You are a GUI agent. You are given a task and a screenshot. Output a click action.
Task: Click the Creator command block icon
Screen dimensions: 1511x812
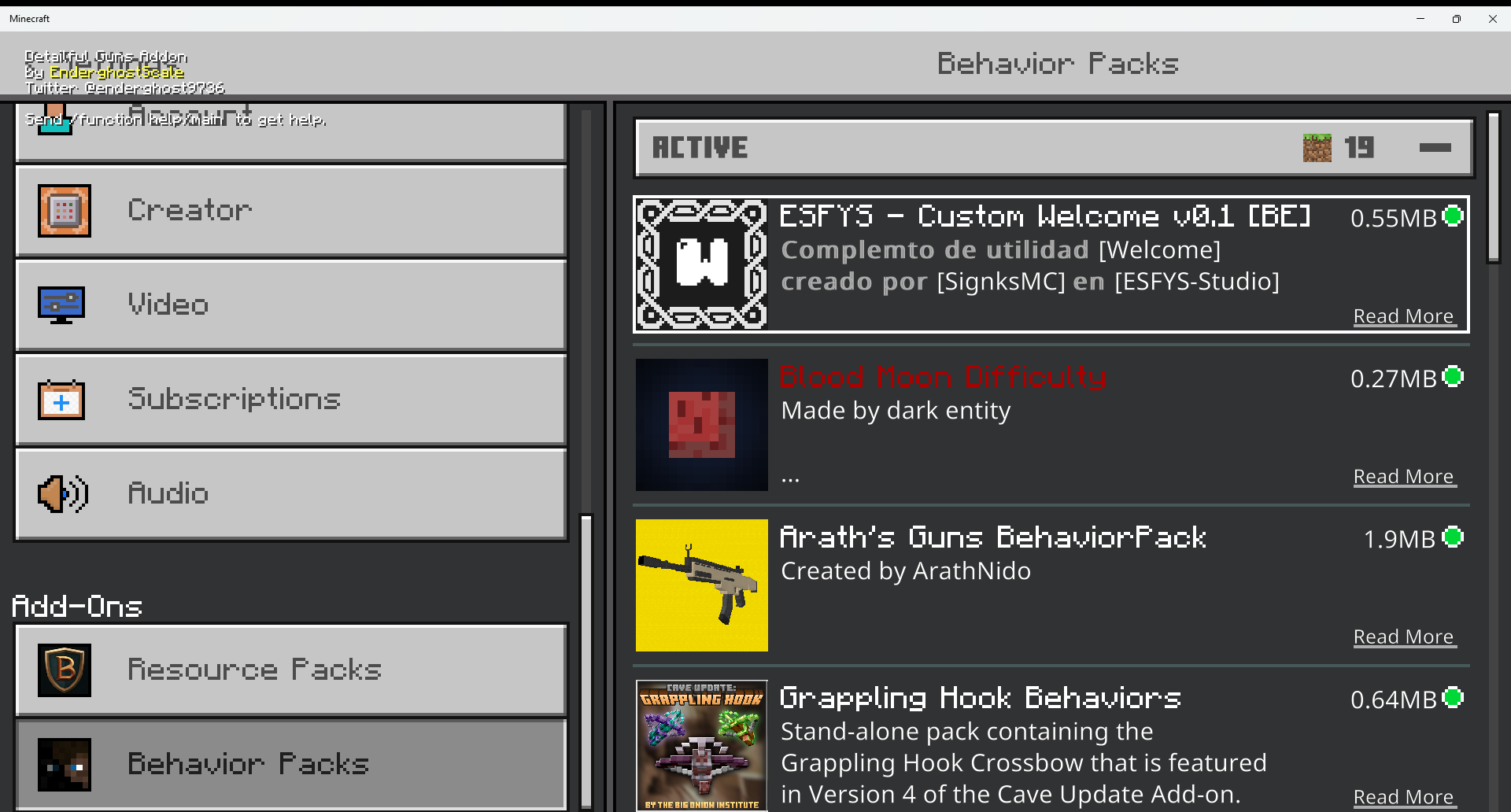pos(65,211)
